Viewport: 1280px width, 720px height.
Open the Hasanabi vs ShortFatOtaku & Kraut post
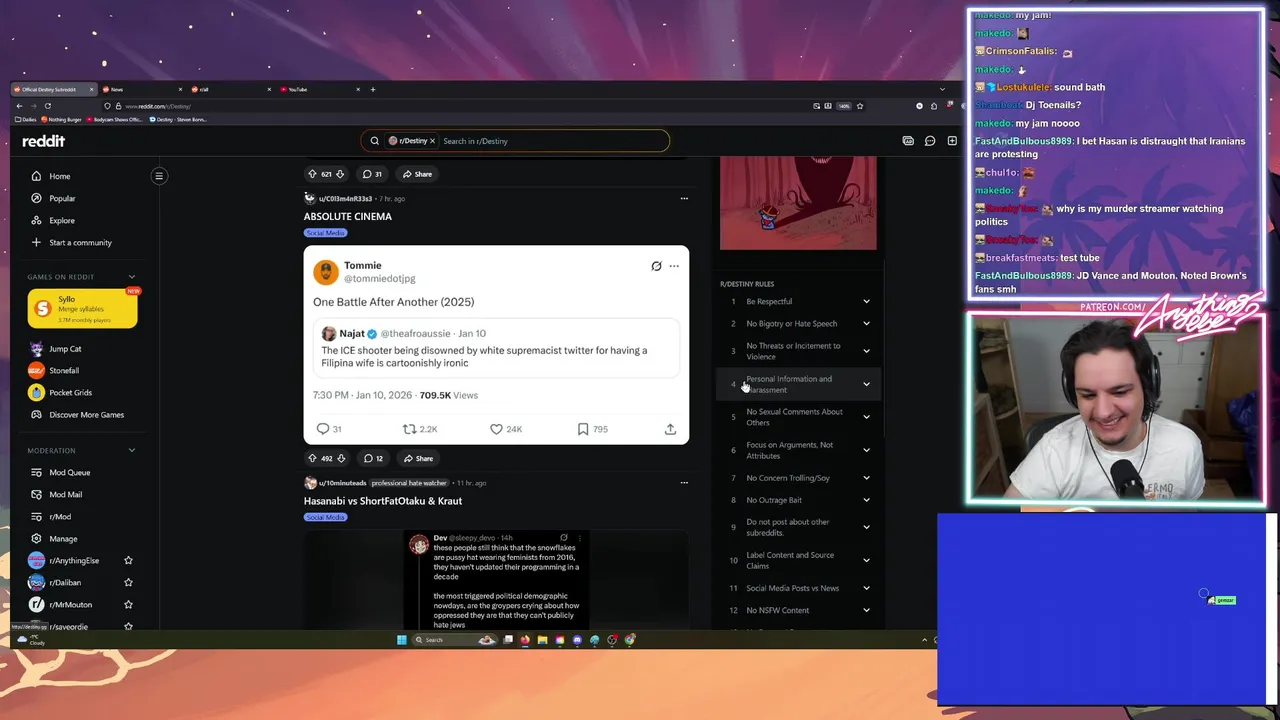tap(383, 501)
